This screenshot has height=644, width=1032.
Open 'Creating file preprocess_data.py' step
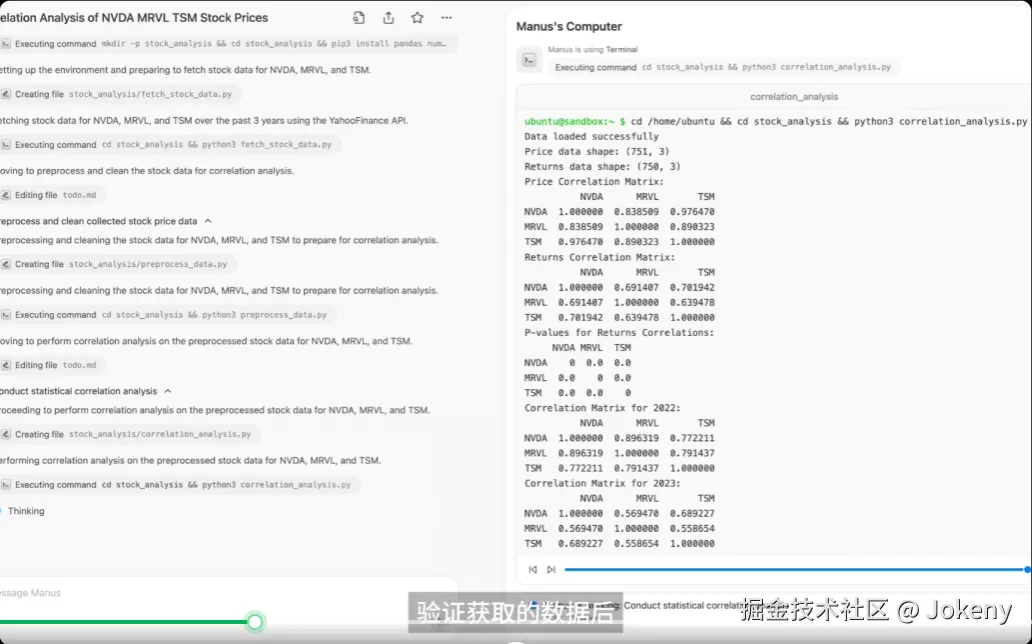click(x=118, y=264)
